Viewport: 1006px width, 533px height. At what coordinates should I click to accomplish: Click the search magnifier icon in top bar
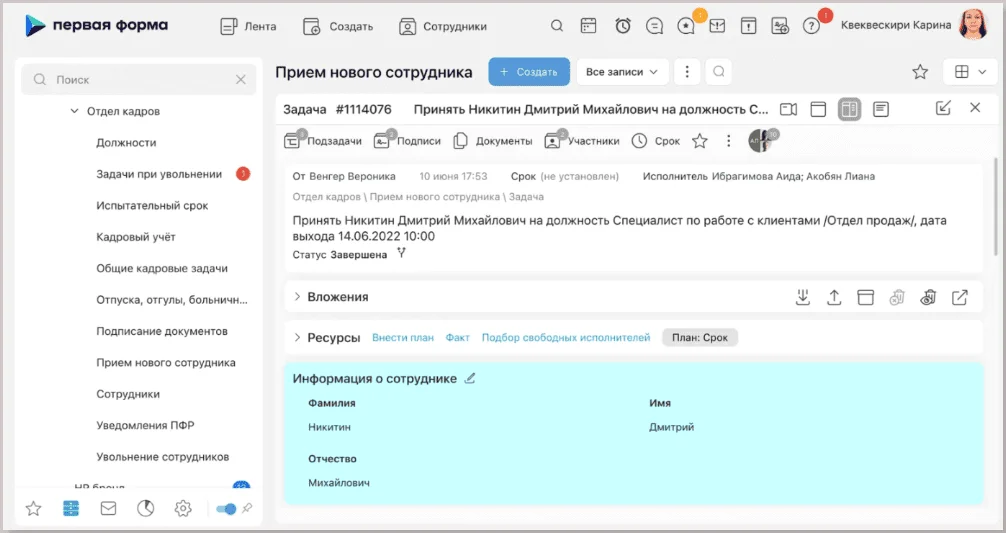pos(557,26)
